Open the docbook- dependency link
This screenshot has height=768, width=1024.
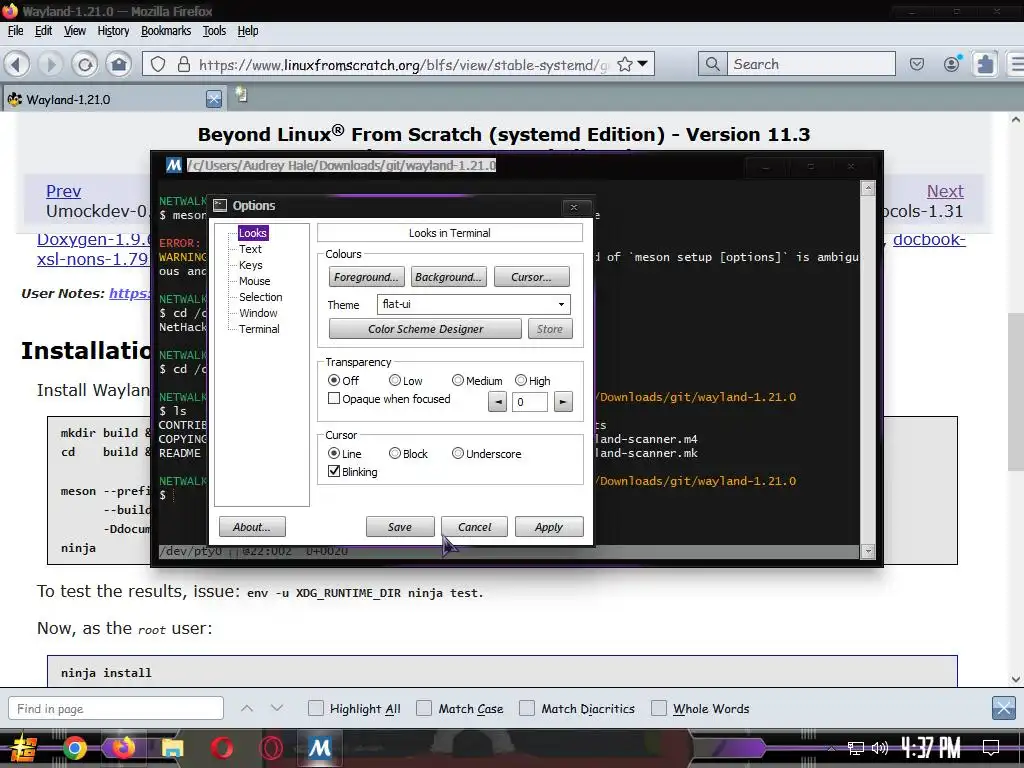coord(929,240)
